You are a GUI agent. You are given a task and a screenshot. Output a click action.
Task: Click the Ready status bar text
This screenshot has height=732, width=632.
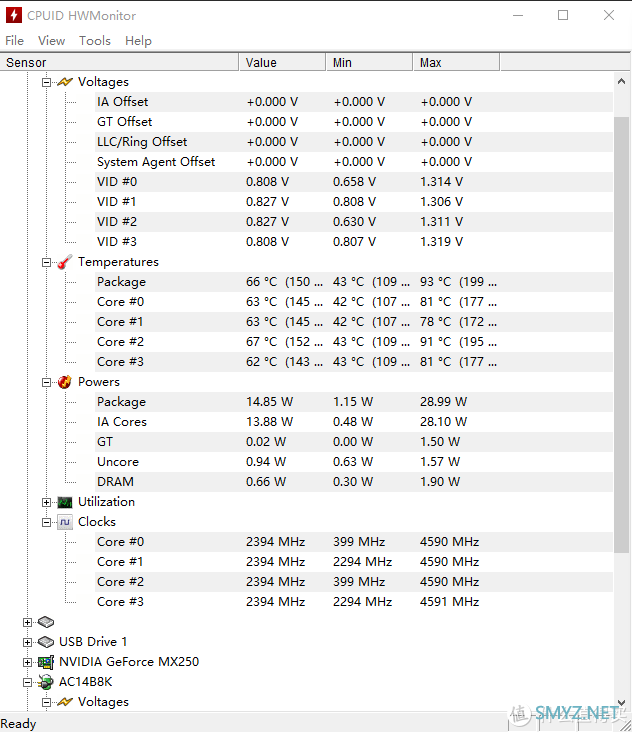[18, 724]
